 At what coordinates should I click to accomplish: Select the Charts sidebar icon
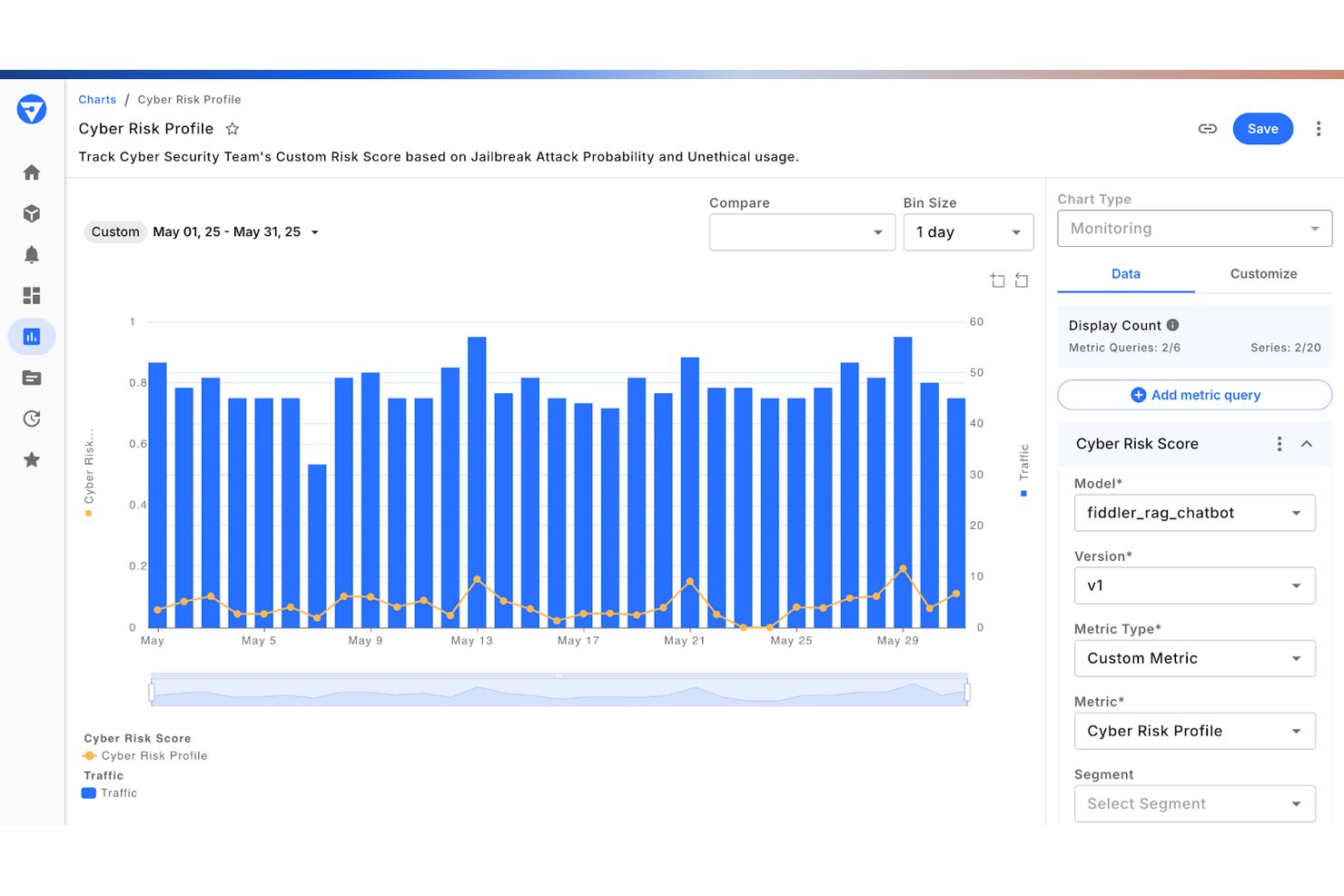32,337
